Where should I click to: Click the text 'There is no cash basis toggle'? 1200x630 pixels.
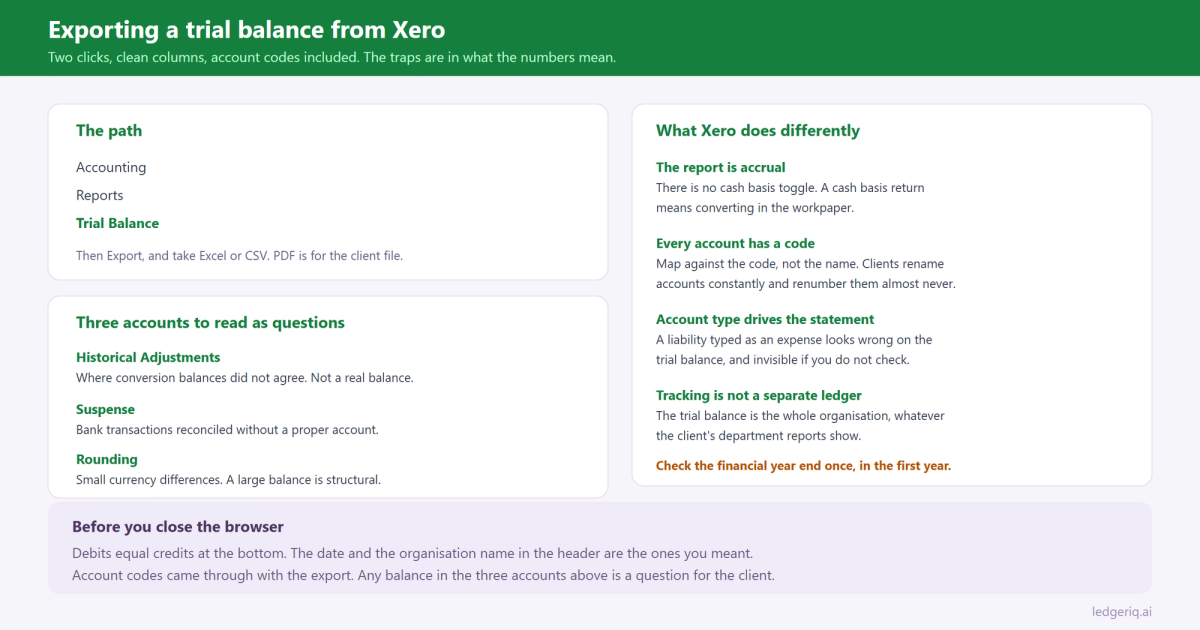(x=790, y=198)
